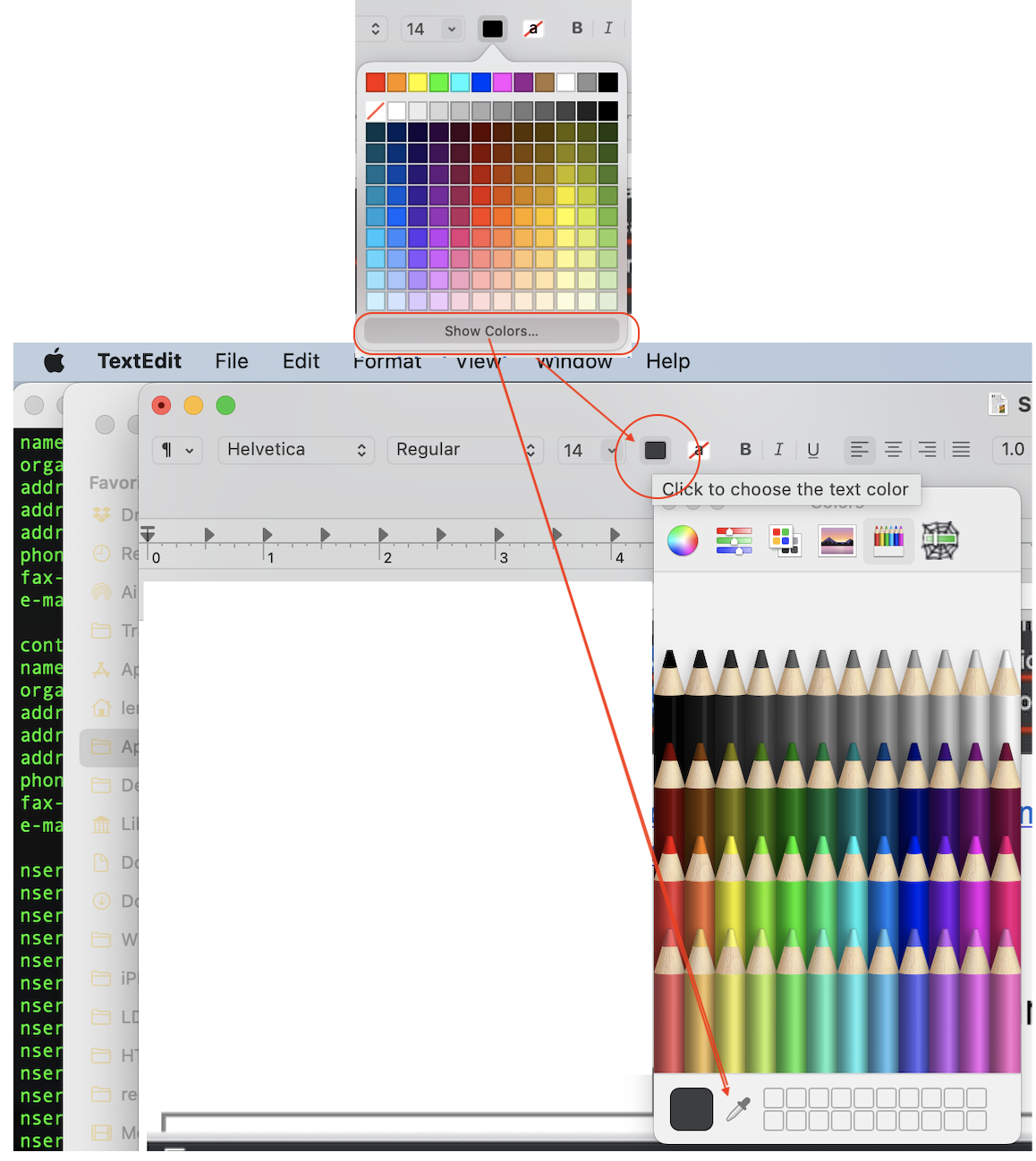Open the Apple menu

coord(54,361)
